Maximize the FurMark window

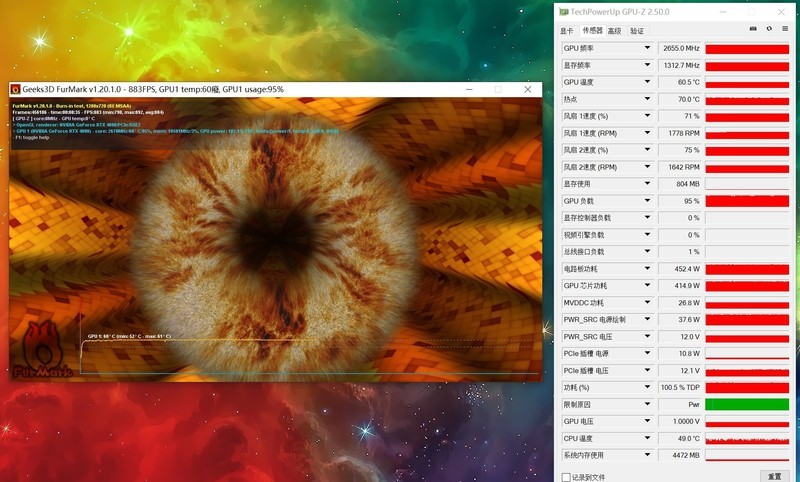coord(498,90)
